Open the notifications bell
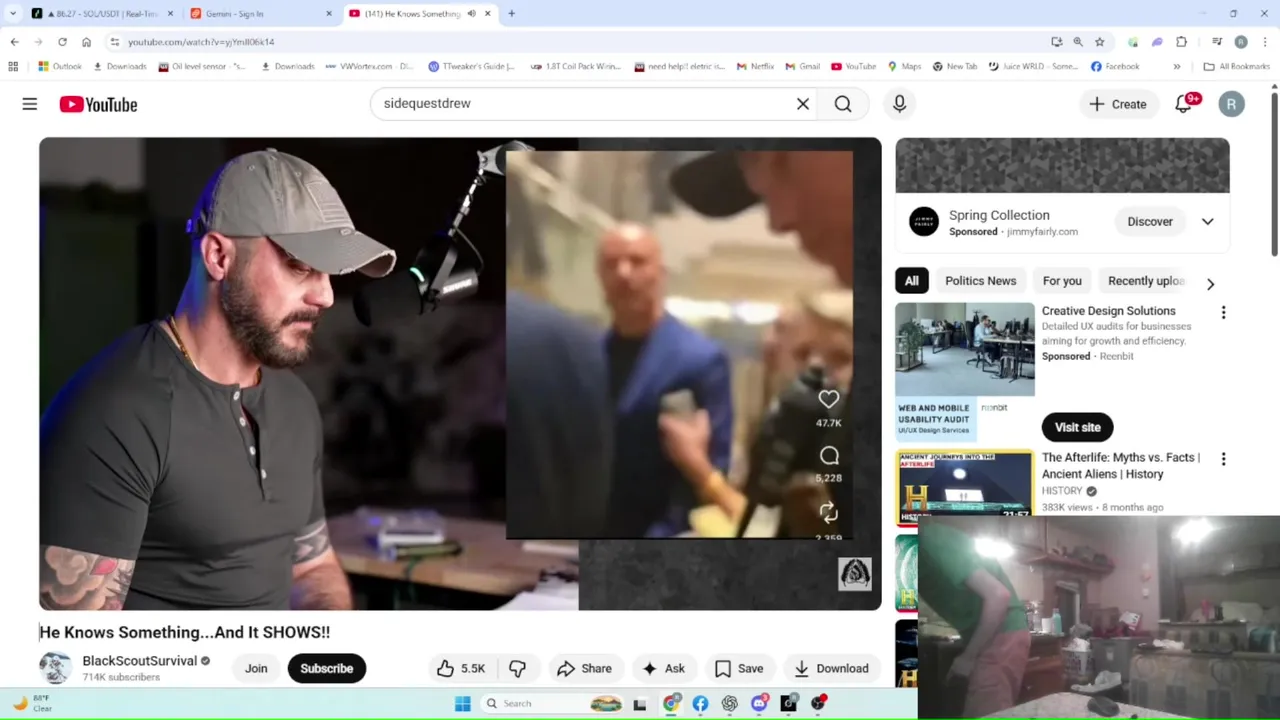This screenshot has width=1280, height=720. click(1183, 104)
